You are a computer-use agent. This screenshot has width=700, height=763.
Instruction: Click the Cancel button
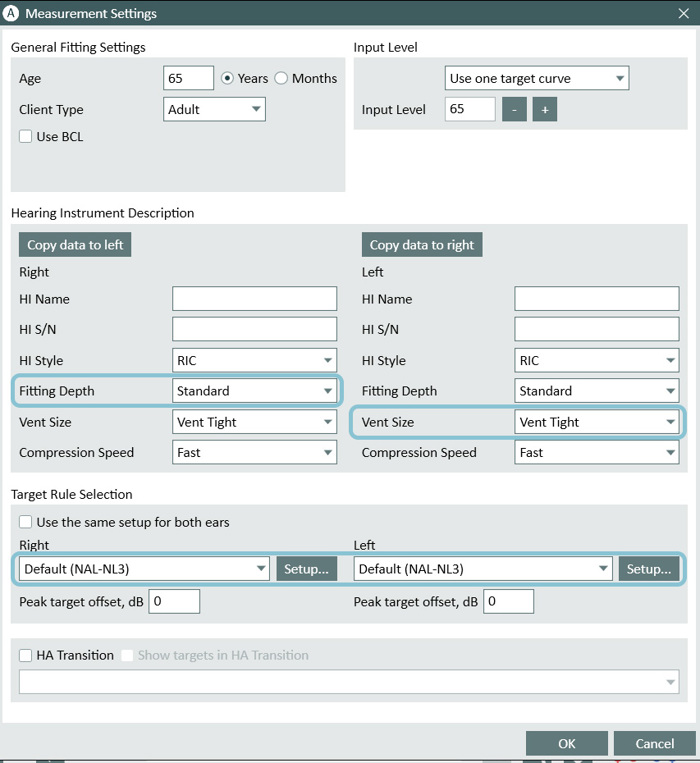[x=655, y=744]
